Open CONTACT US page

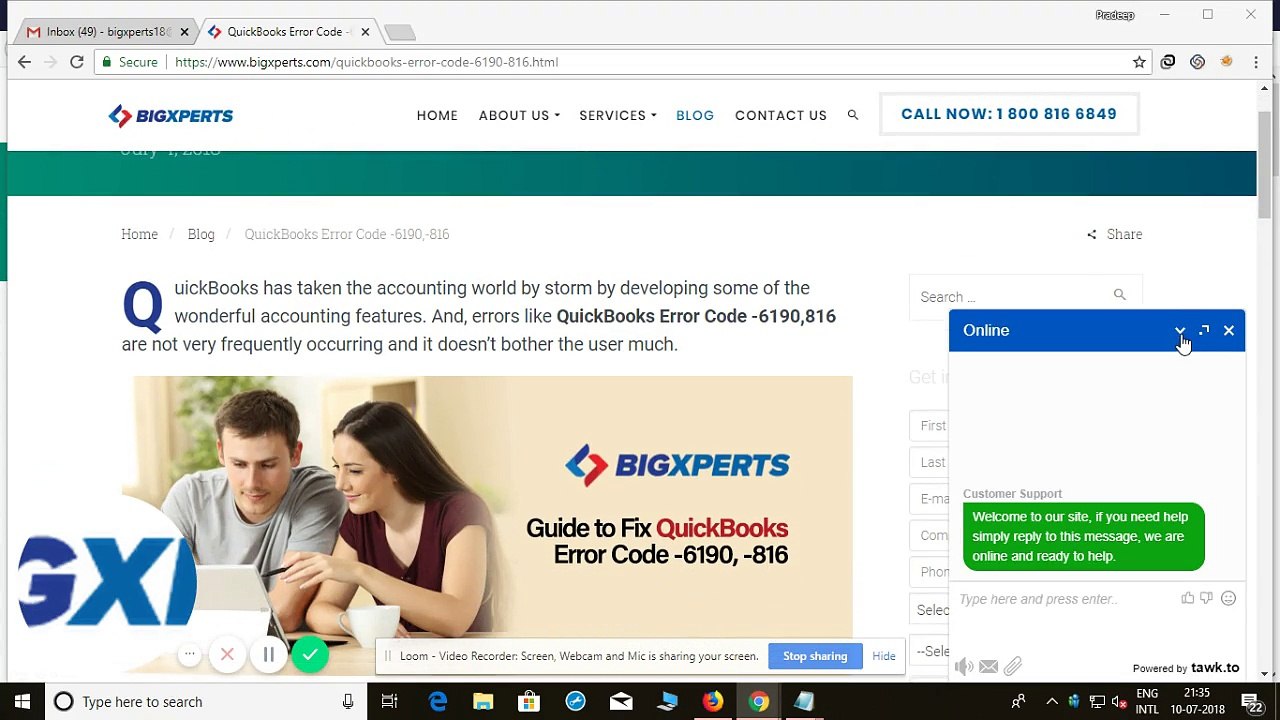(x=781, y=115)
